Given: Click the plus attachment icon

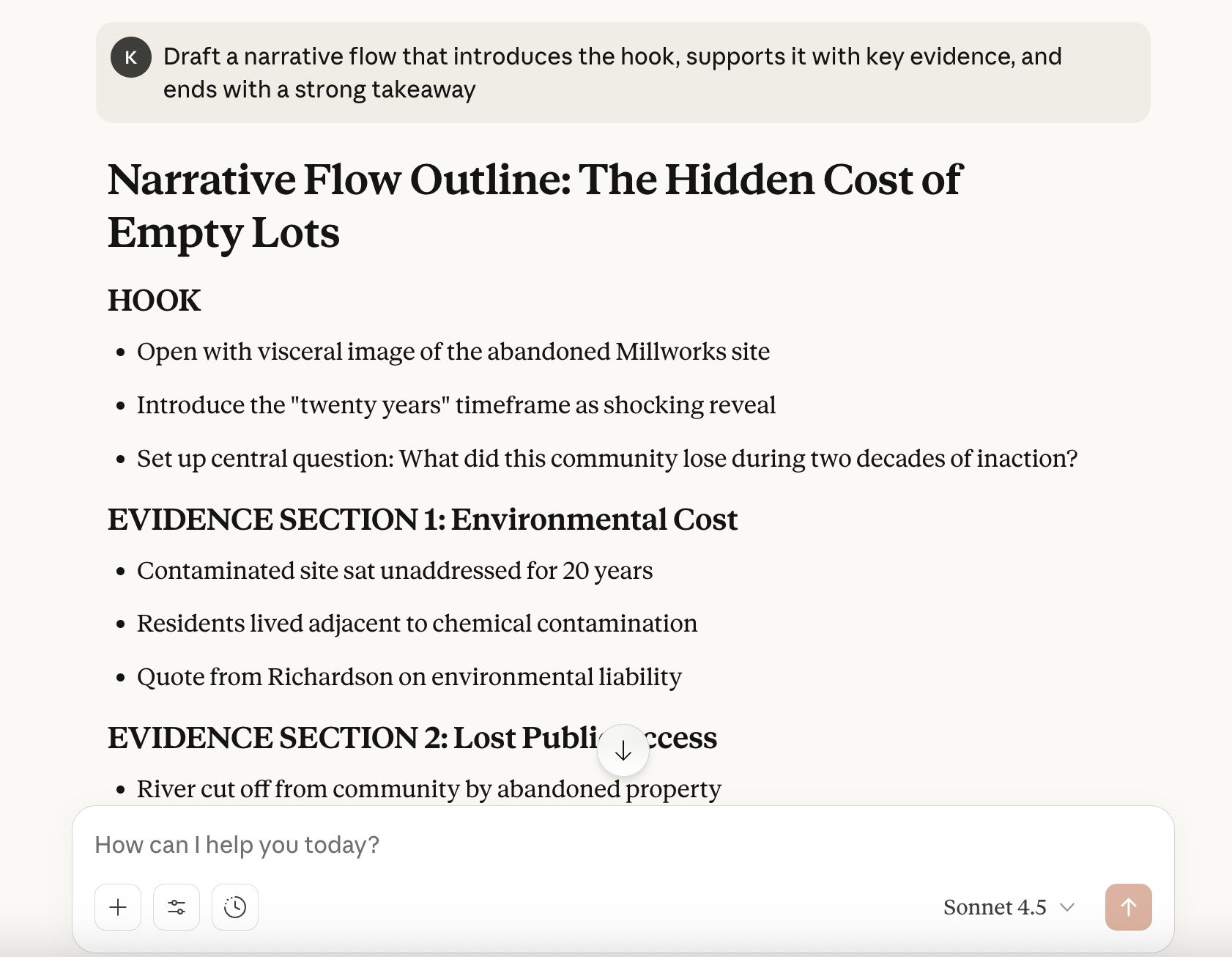Looking at the screenshot, I should click(118, 907).
